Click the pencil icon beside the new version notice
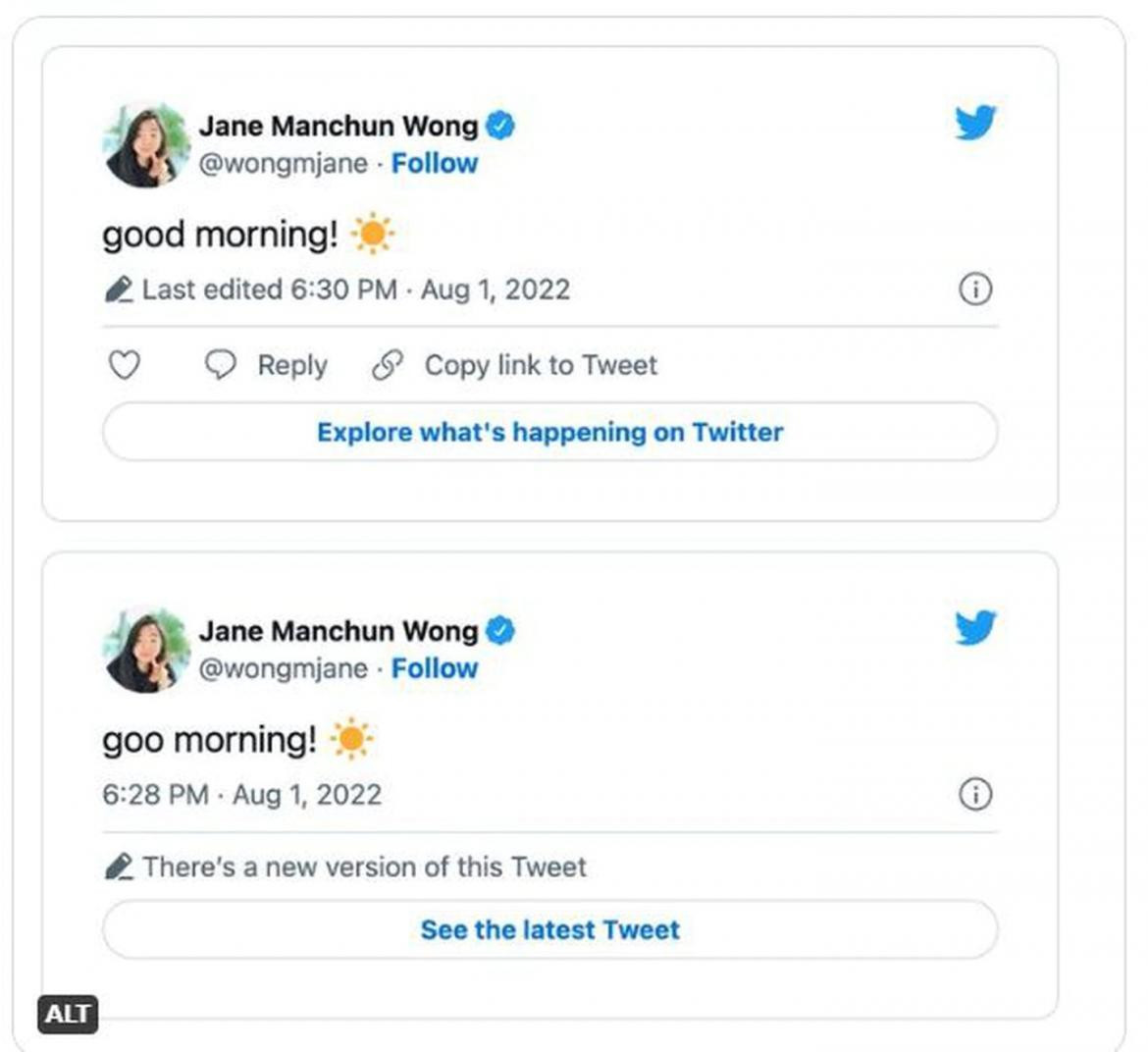Image resolution: width=1148 pixels, height=1052 pixels. coord(119,867)
